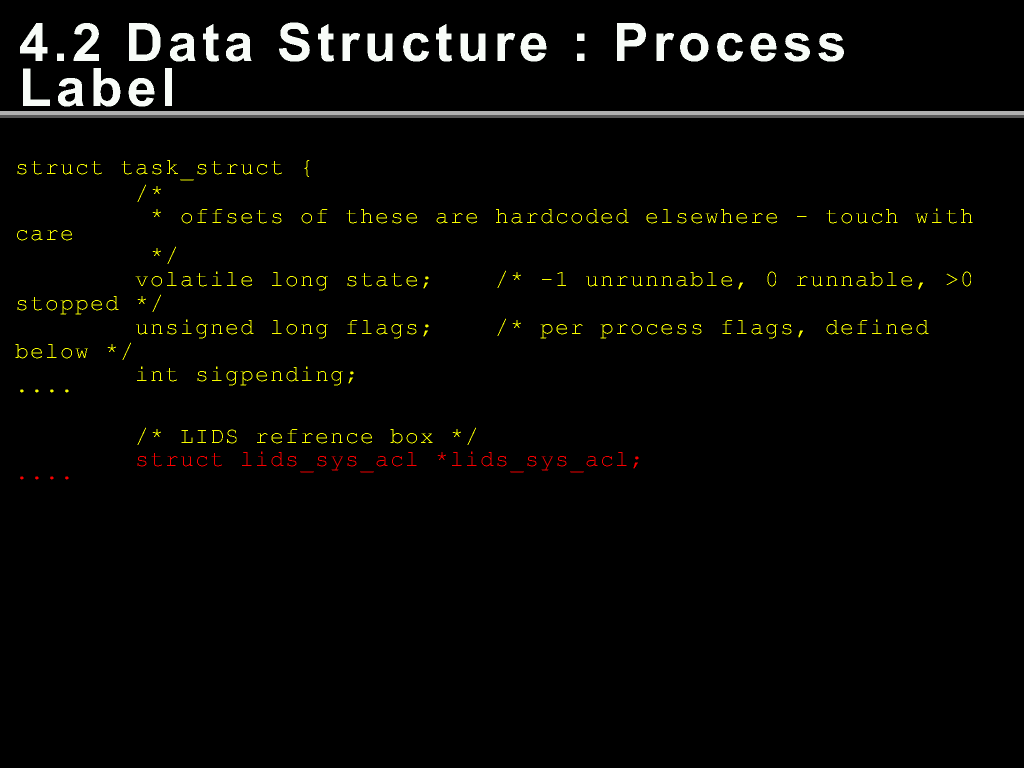Image resolution: width=1024 pixels, height=768 pixels.
Task: Click the 'per process flags, defined' comment
Action: tap(734, 328)
